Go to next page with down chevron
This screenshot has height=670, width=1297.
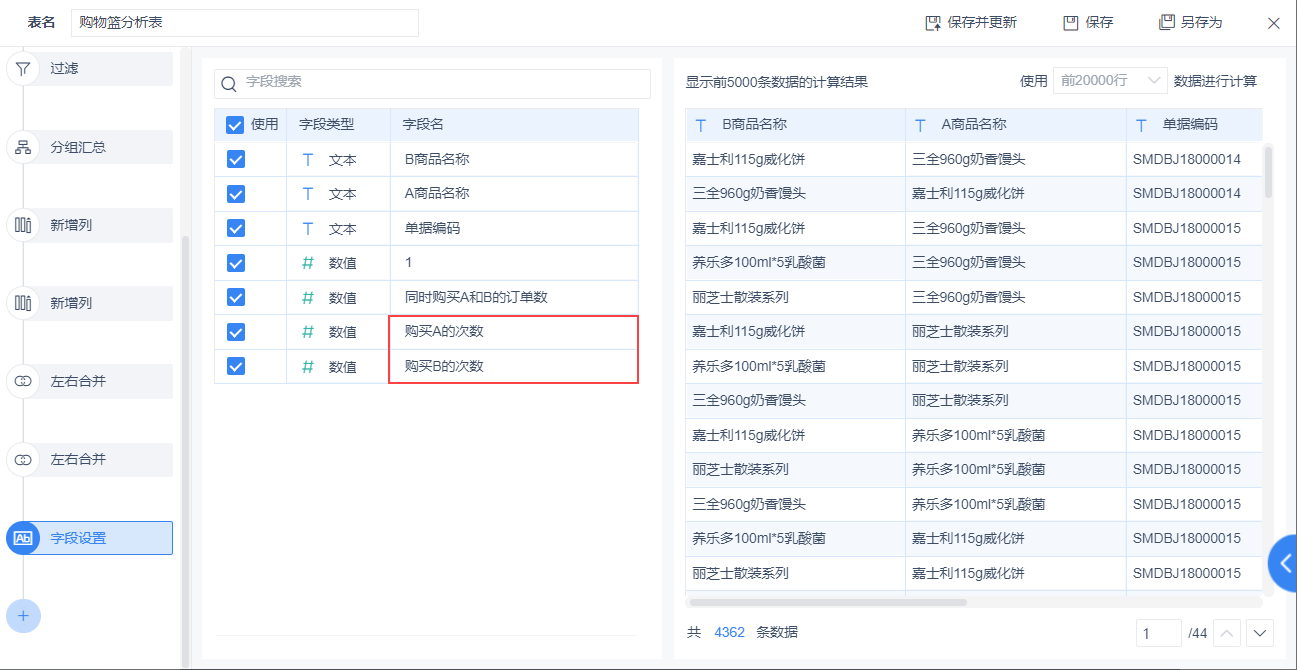[x=1259, y=632]
